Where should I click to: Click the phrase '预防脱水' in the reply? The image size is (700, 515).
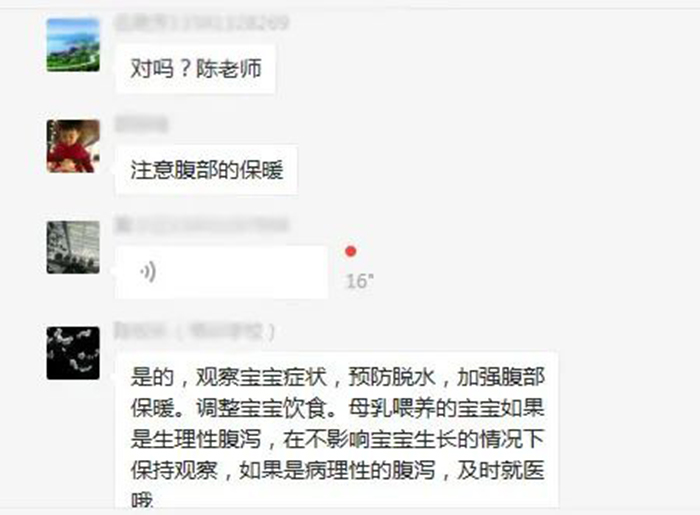click(x=392, y=377)
